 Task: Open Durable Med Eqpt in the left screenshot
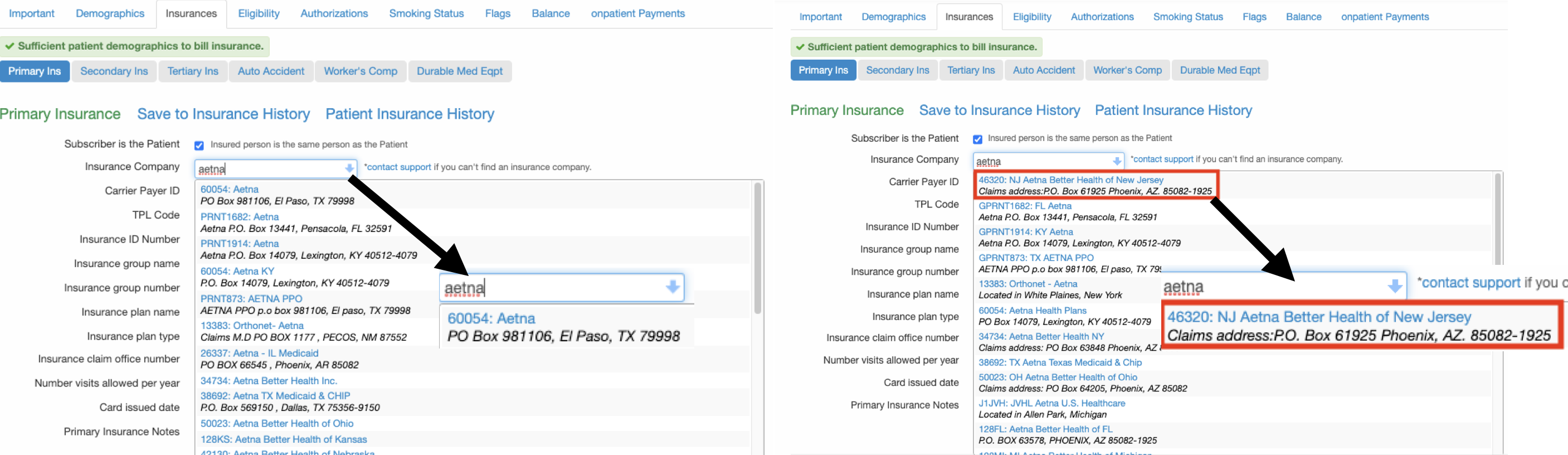[460, 71]
